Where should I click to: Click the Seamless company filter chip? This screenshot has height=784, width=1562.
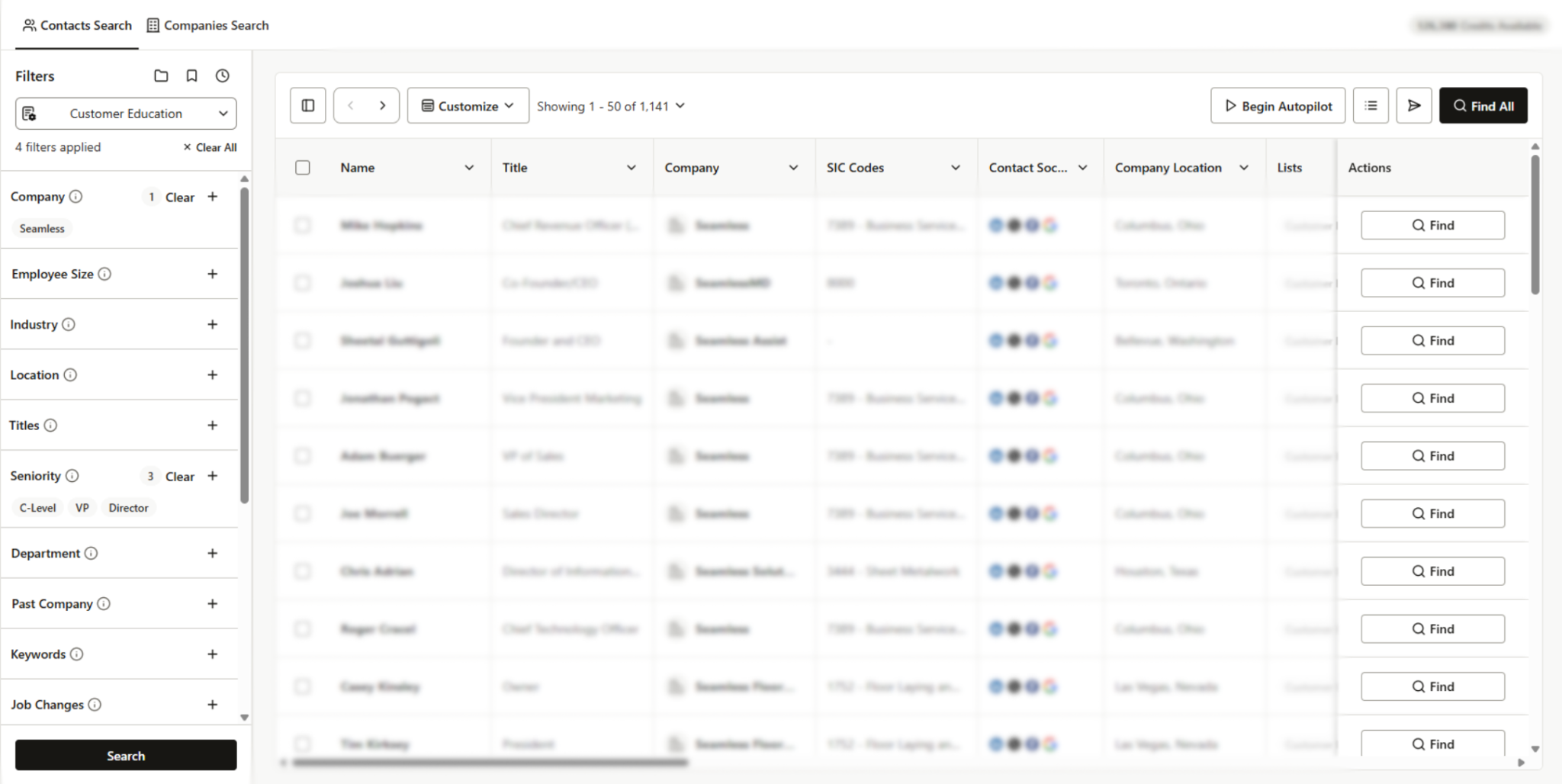coord(42,228)
